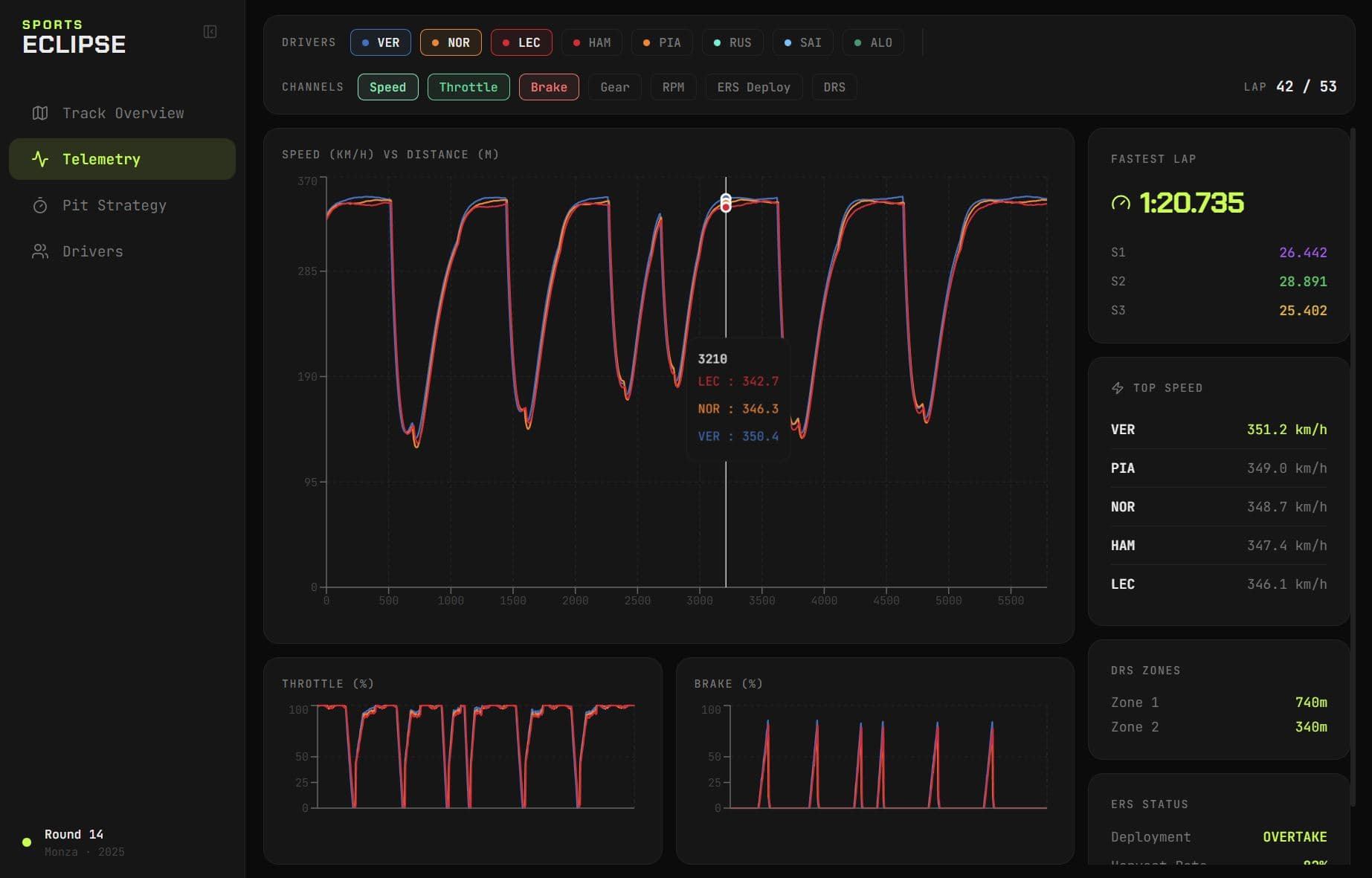Viewport: 1372px width, 878px height.
Task: Disable the Speed channel
Action: [x=388, y=87]
